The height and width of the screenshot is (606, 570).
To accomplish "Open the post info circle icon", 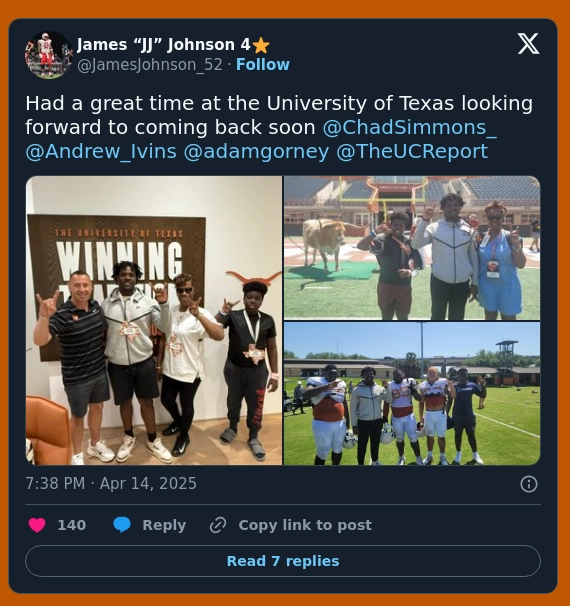I will click(x=529, y=484).
